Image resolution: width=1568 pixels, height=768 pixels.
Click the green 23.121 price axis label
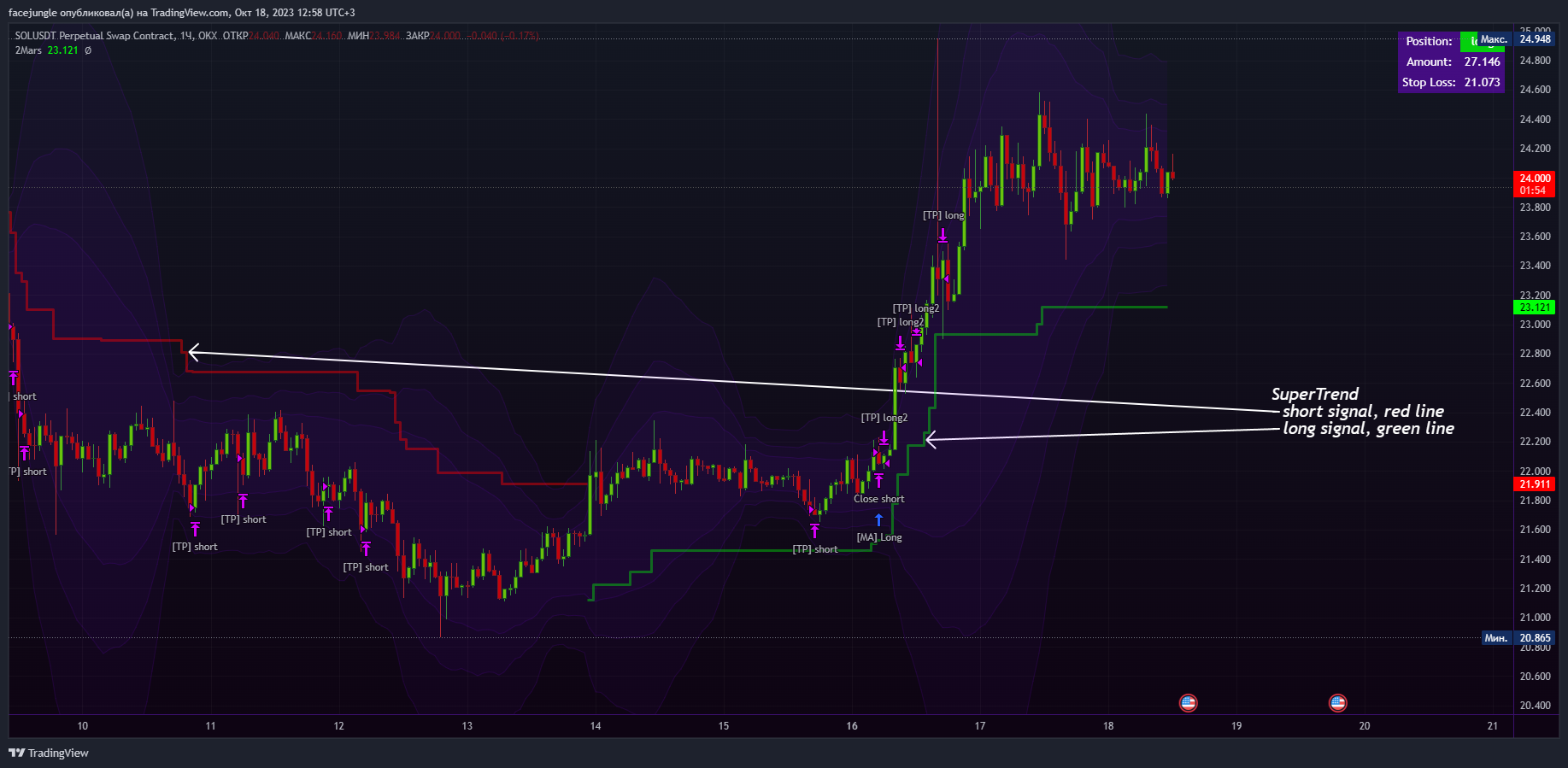[1535, 308]
